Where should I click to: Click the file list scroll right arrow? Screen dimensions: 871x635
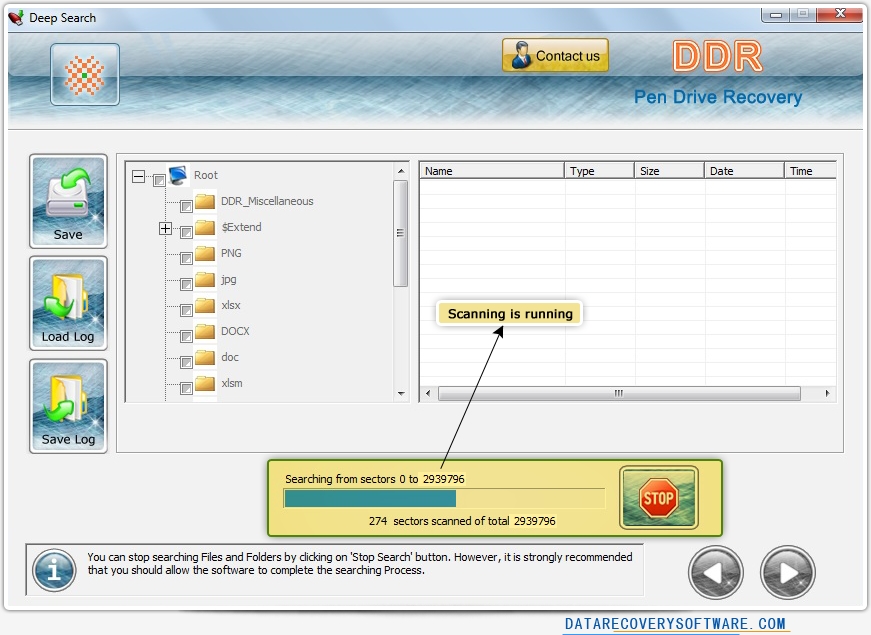point(828,393)
